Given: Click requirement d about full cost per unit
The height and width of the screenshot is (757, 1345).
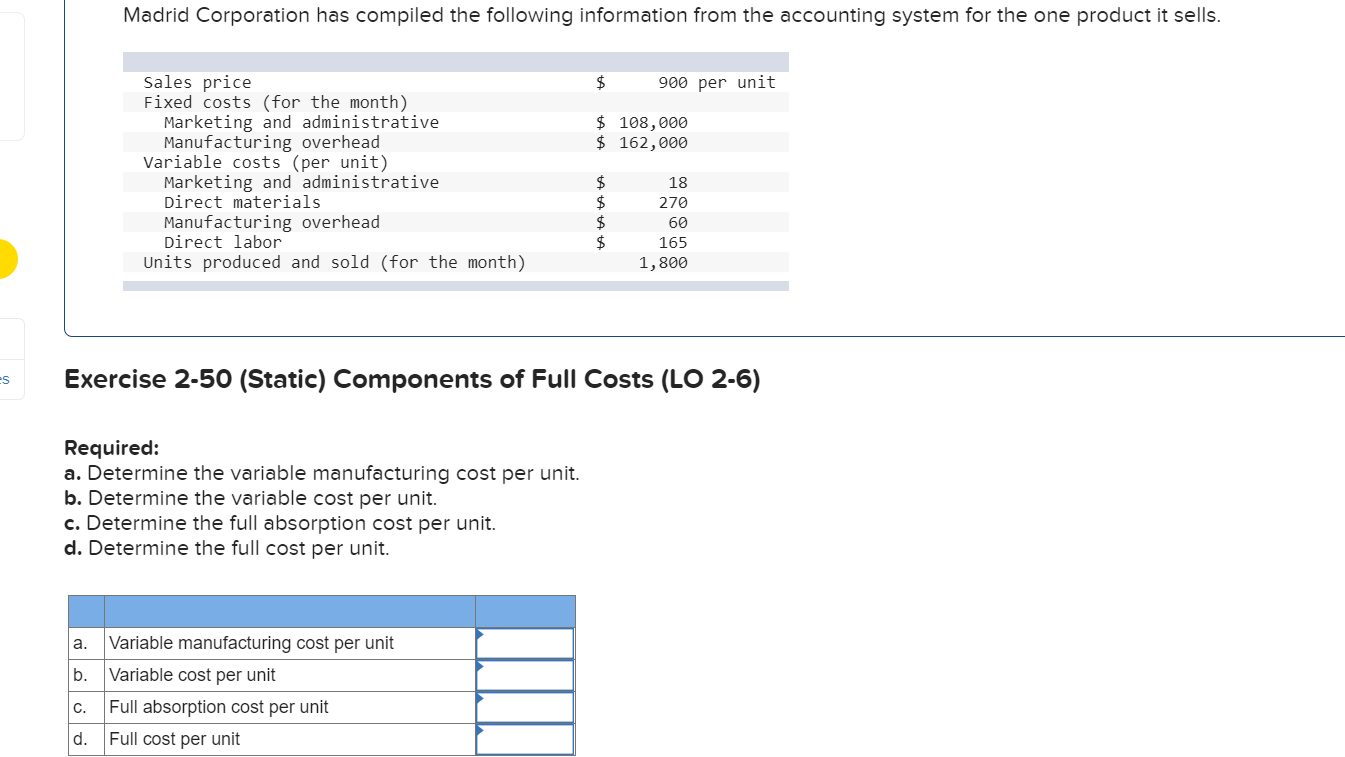Looking at the screenshot, I should 227,548.
